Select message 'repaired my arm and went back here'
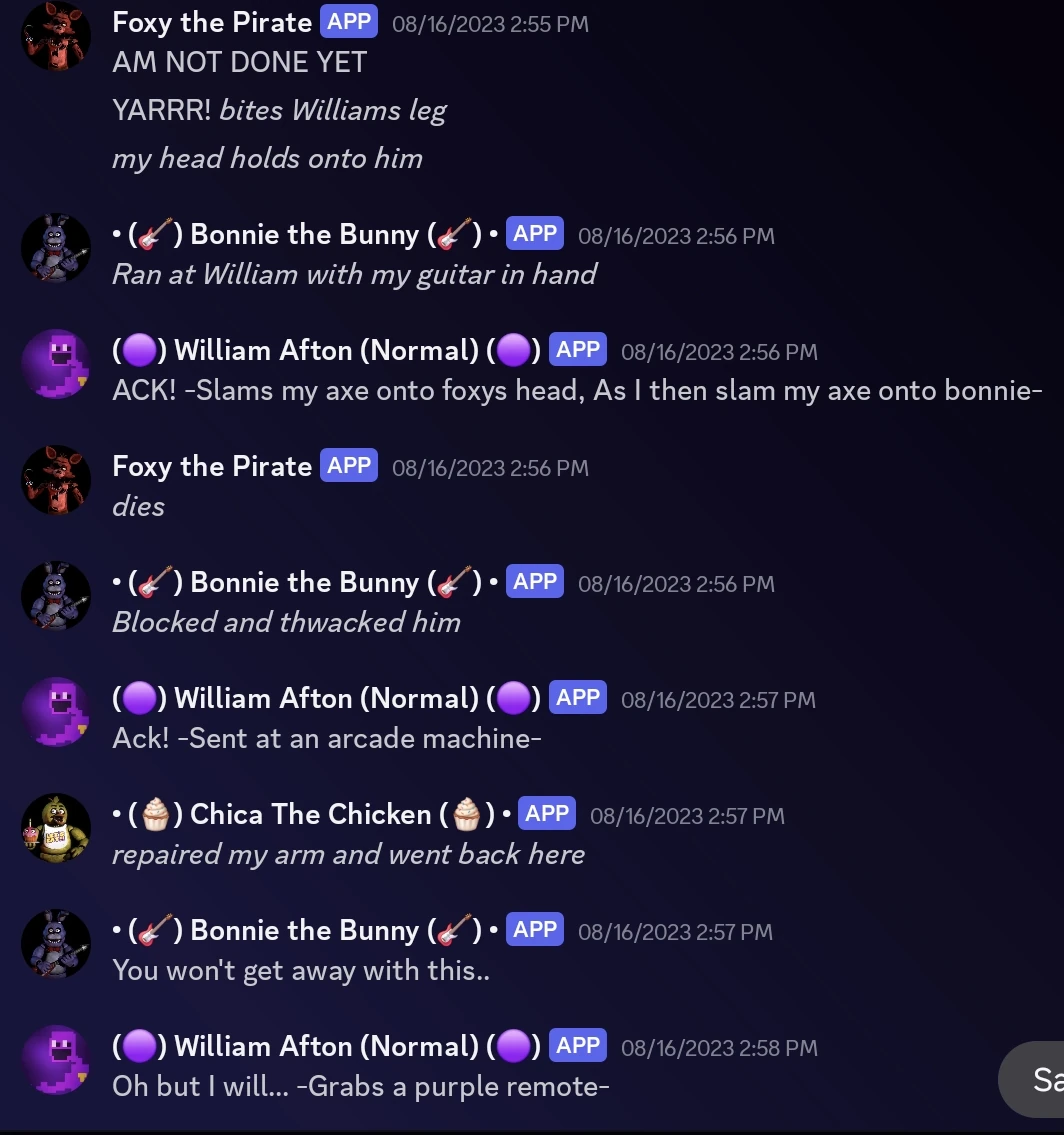The height and width of the screenshot is (1135, 1064). tap(348, 855)
